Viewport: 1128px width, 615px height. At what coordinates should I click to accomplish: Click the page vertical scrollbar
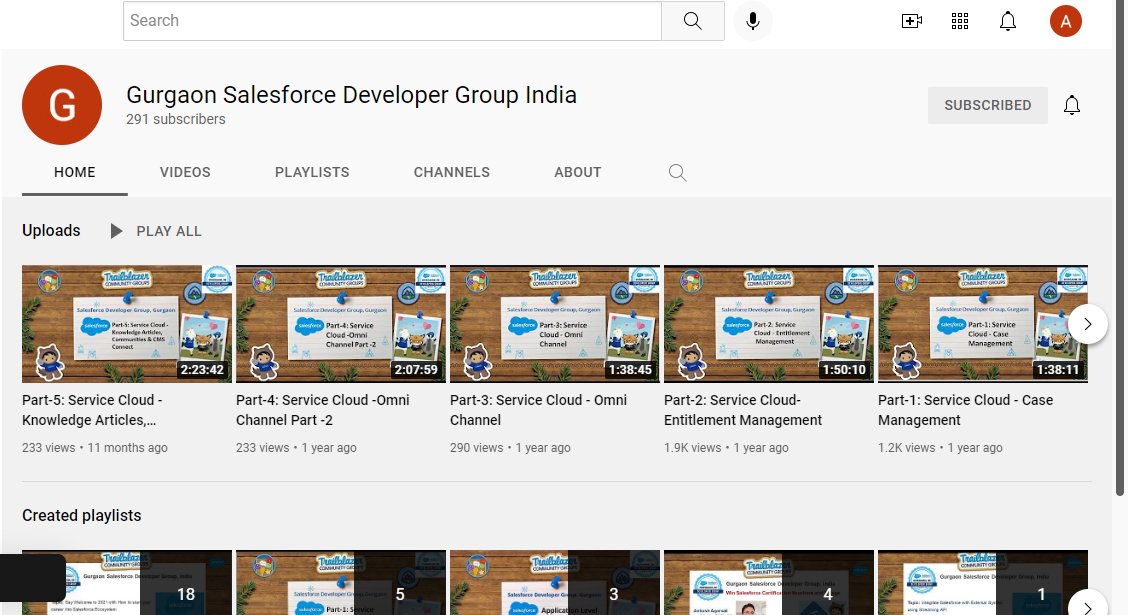1120,248
